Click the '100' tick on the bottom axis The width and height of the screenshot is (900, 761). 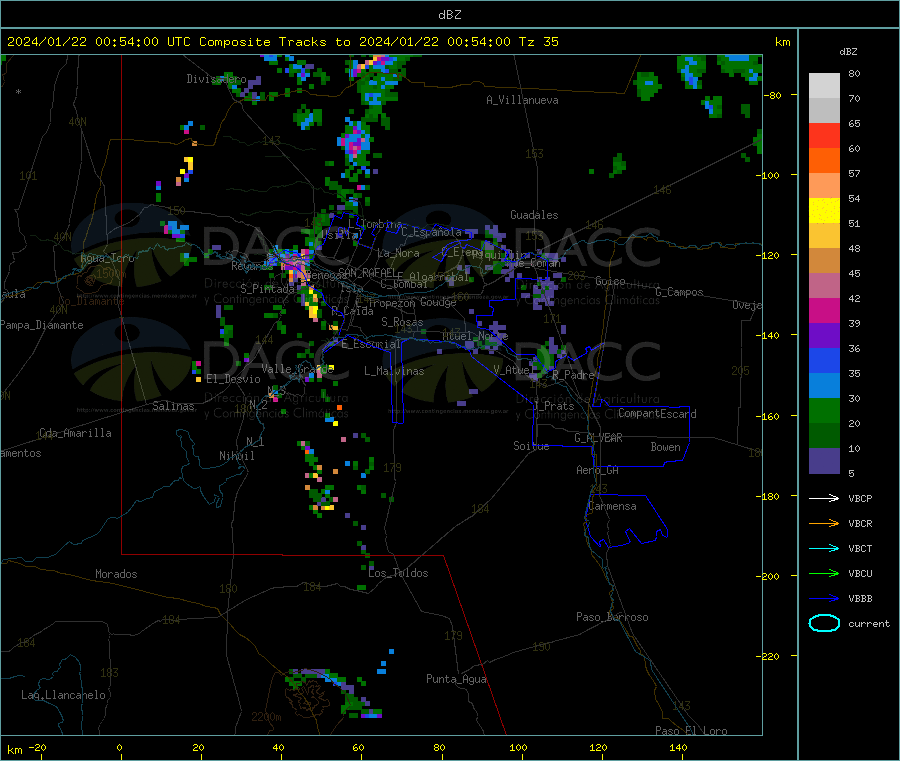[518, 747]
